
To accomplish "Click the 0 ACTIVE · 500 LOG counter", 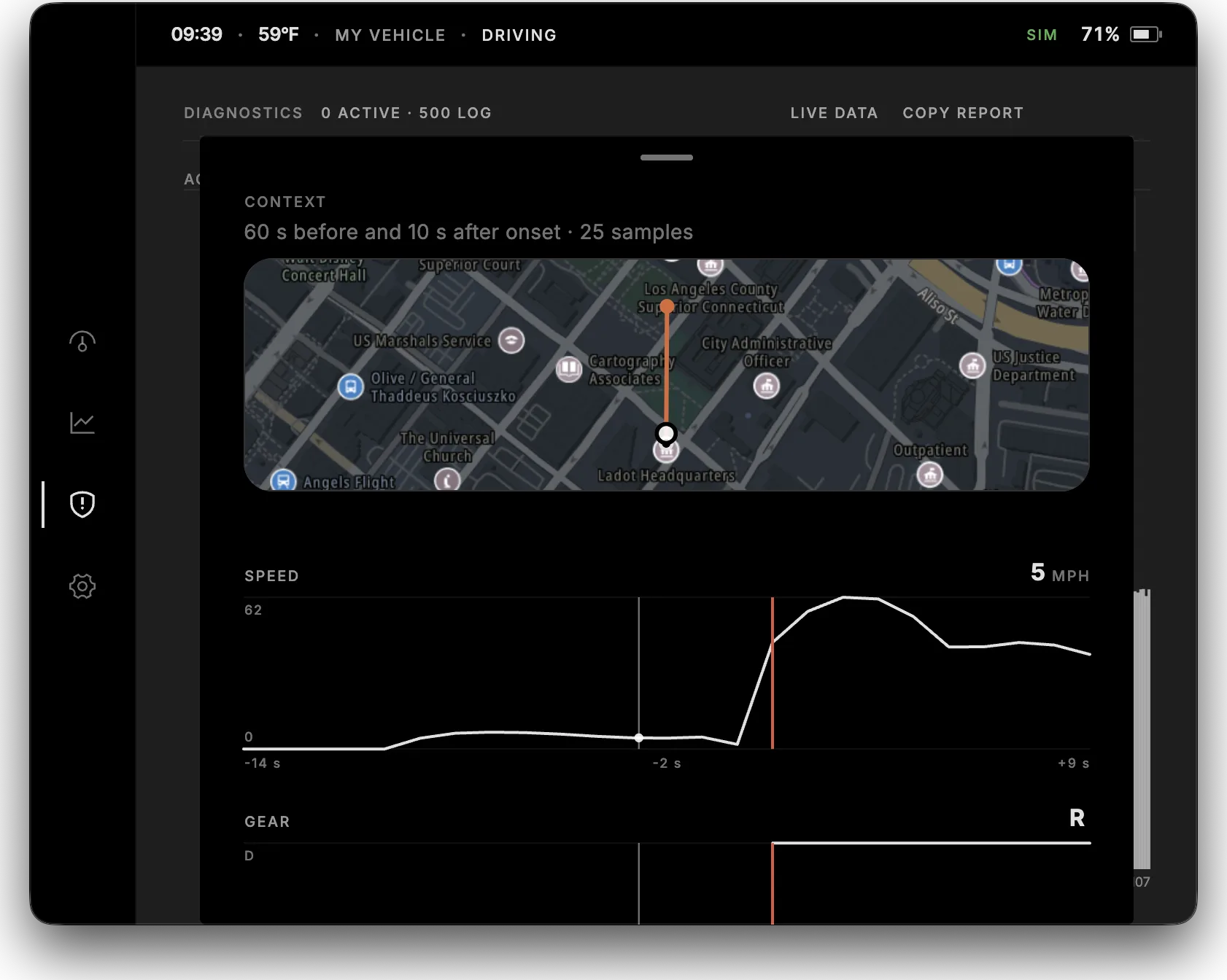I will pyautogui.click(x=406, y=113).
